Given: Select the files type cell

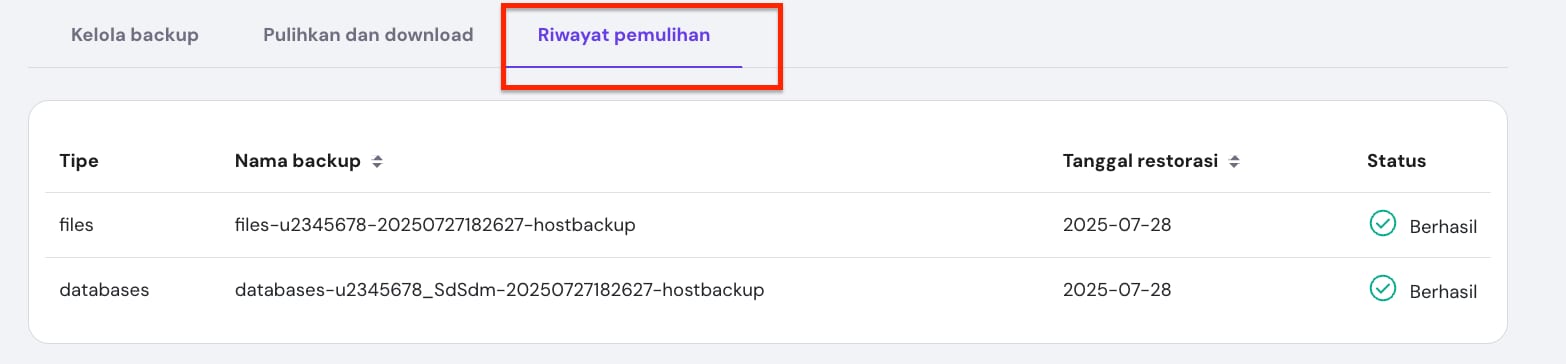Looking at the screenshot, I should (x=76, y=225).
